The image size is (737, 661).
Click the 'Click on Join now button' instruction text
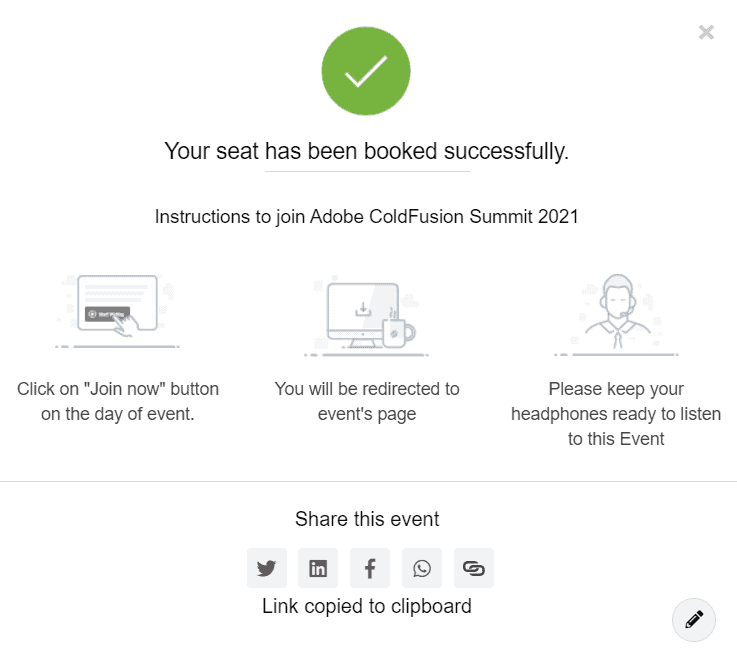pos(118,401)
